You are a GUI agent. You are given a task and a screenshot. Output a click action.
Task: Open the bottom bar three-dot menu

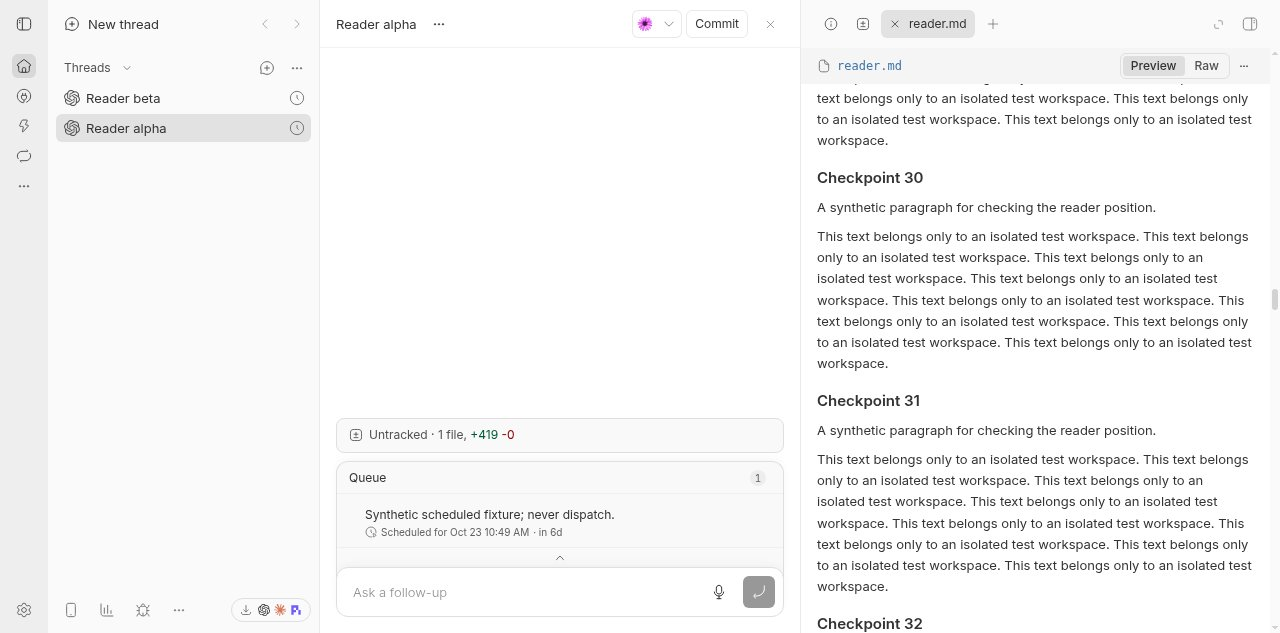tap(179, 610)
